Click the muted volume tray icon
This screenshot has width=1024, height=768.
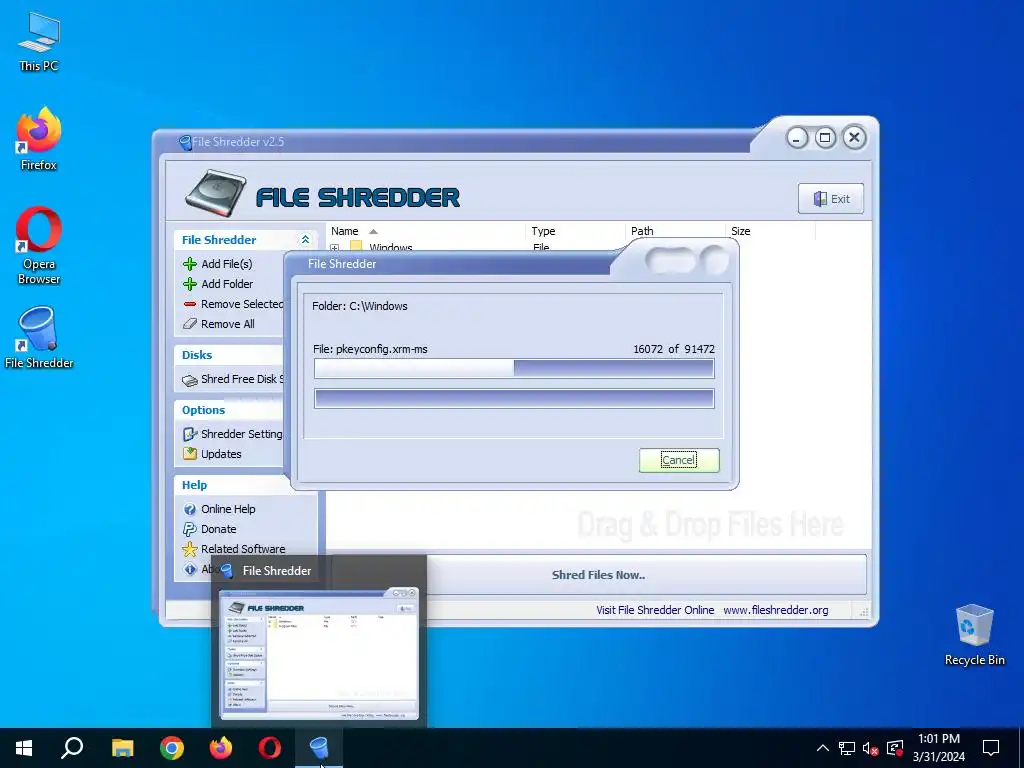pyautogui.click(x=871, y=748)
